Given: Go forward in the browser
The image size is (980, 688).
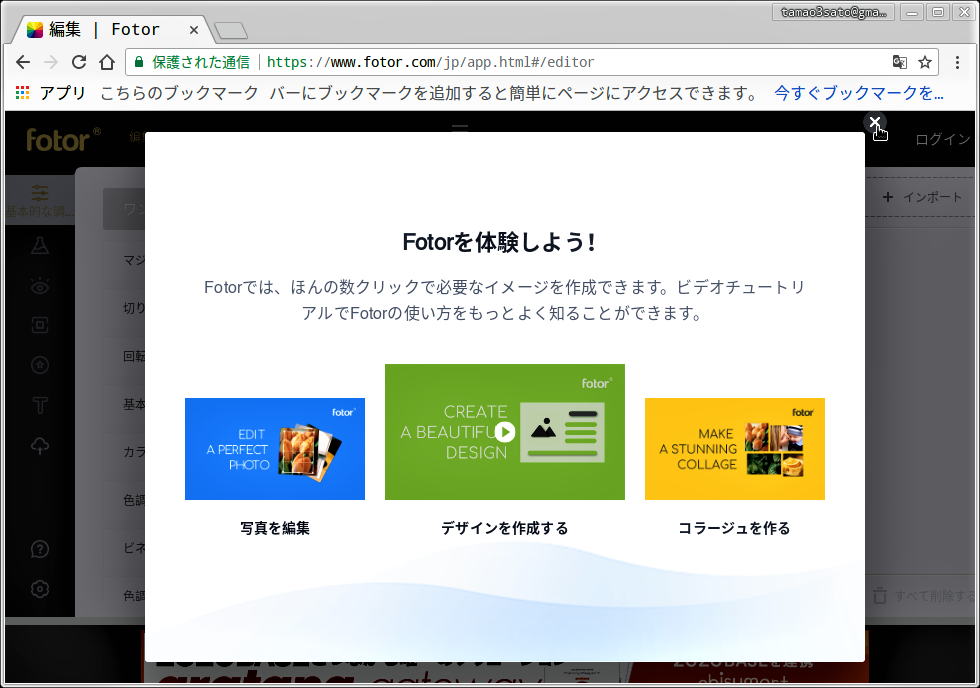Looking at the screenshot, I should [x=51, y=62].
